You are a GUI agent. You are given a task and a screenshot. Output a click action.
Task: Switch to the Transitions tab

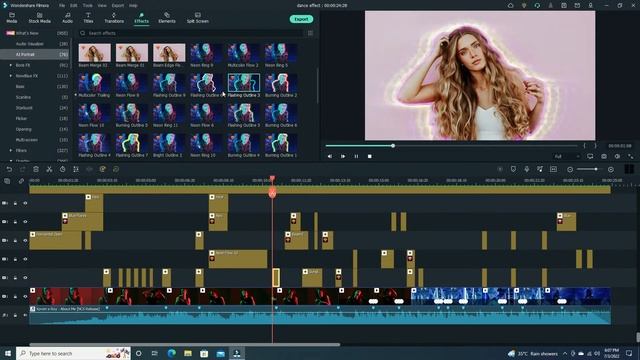114,18
